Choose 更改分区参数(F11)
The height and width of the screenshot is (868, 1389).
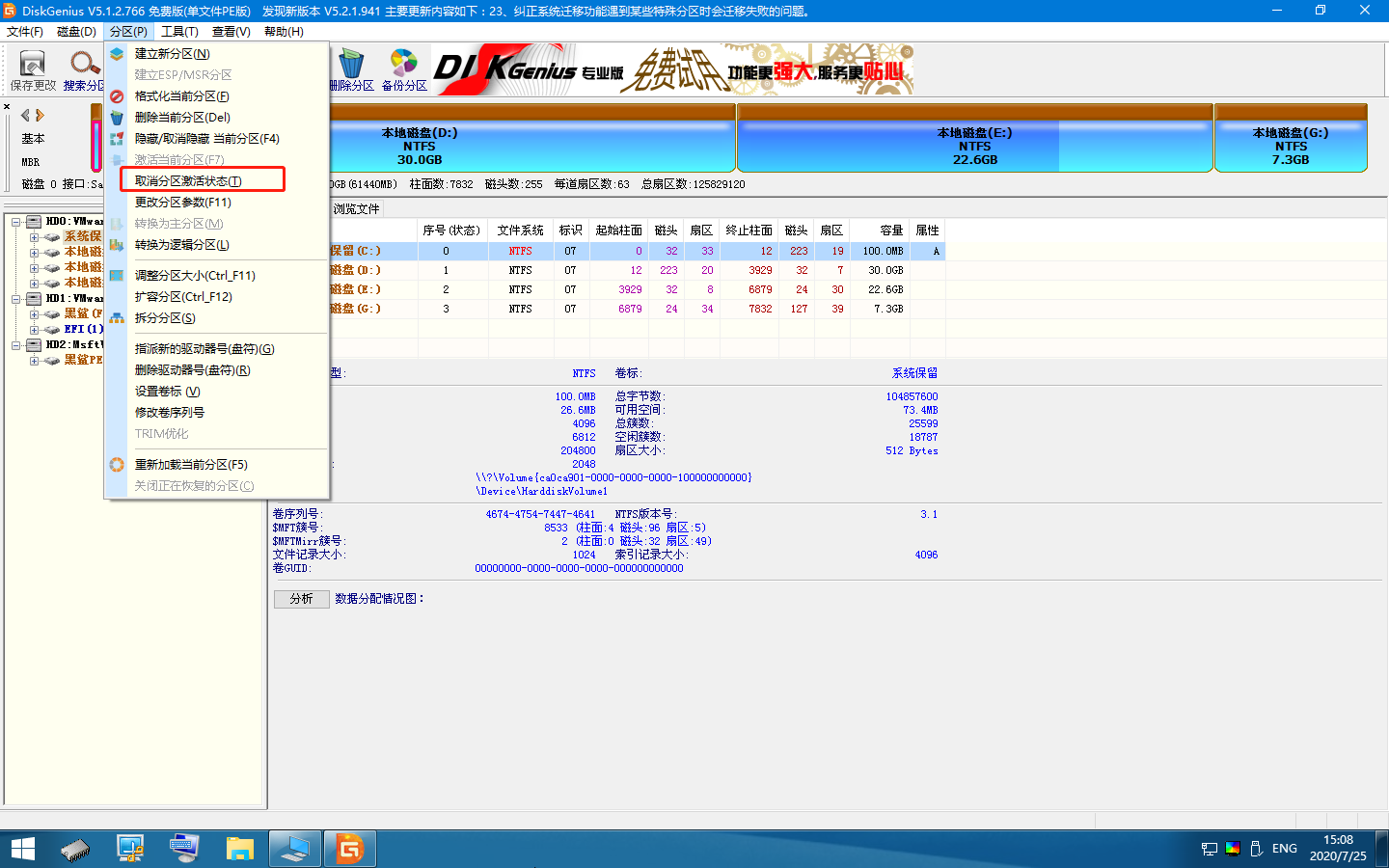tap(182, 203)
